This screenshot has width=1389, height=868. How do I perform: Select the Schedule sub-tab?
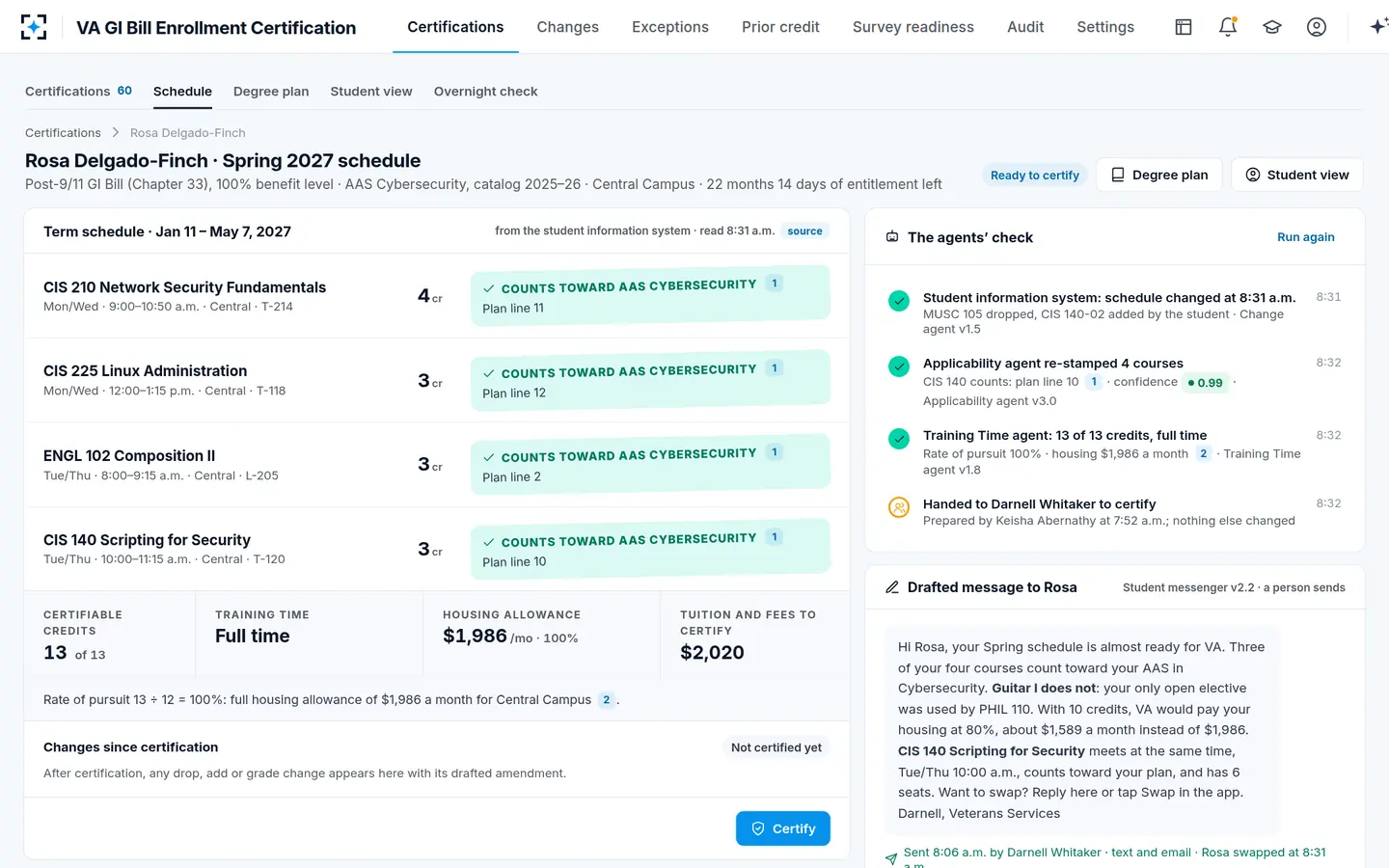(182, 92)
